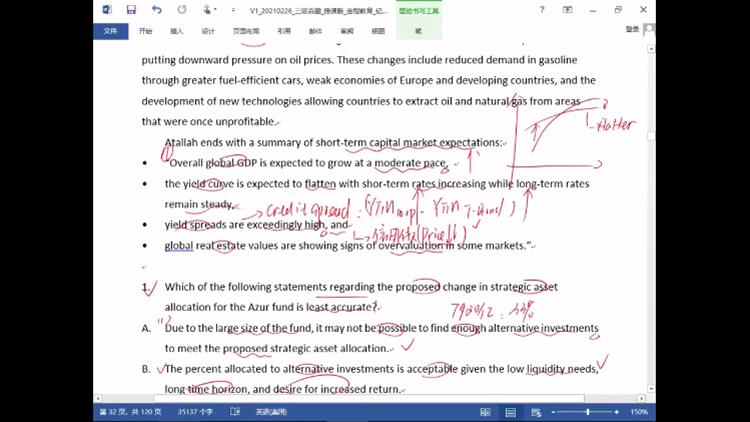Open the 文件 (File) tab
Viewport: 750px width, 422px height.
pos(109,31)
